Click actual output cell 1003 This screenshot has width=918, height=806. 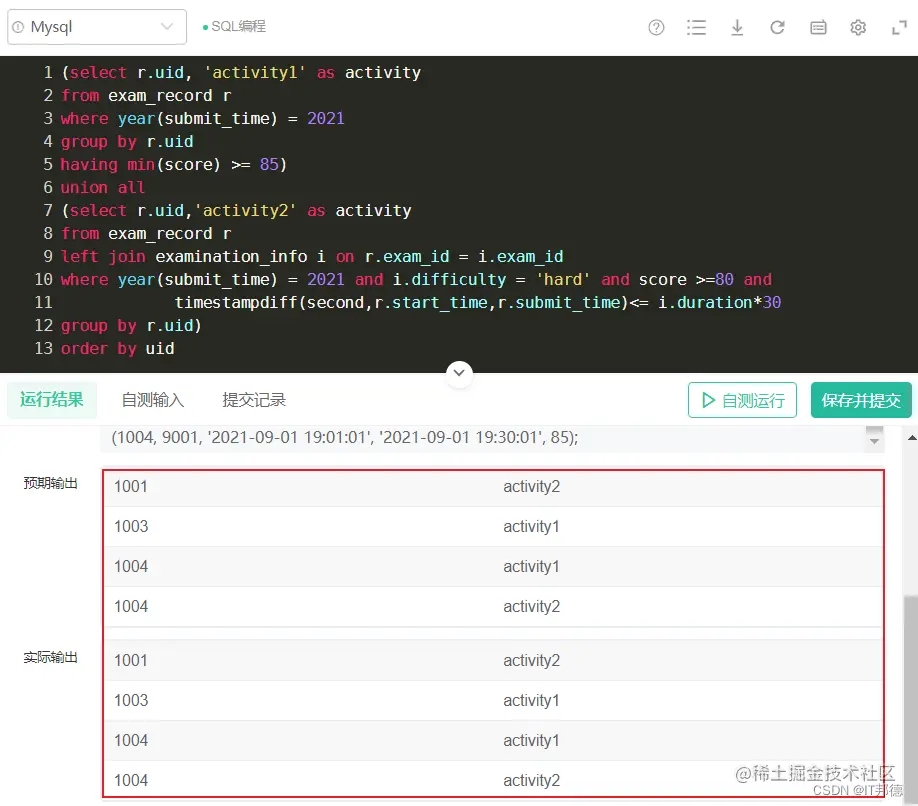[x=131, y=700]
